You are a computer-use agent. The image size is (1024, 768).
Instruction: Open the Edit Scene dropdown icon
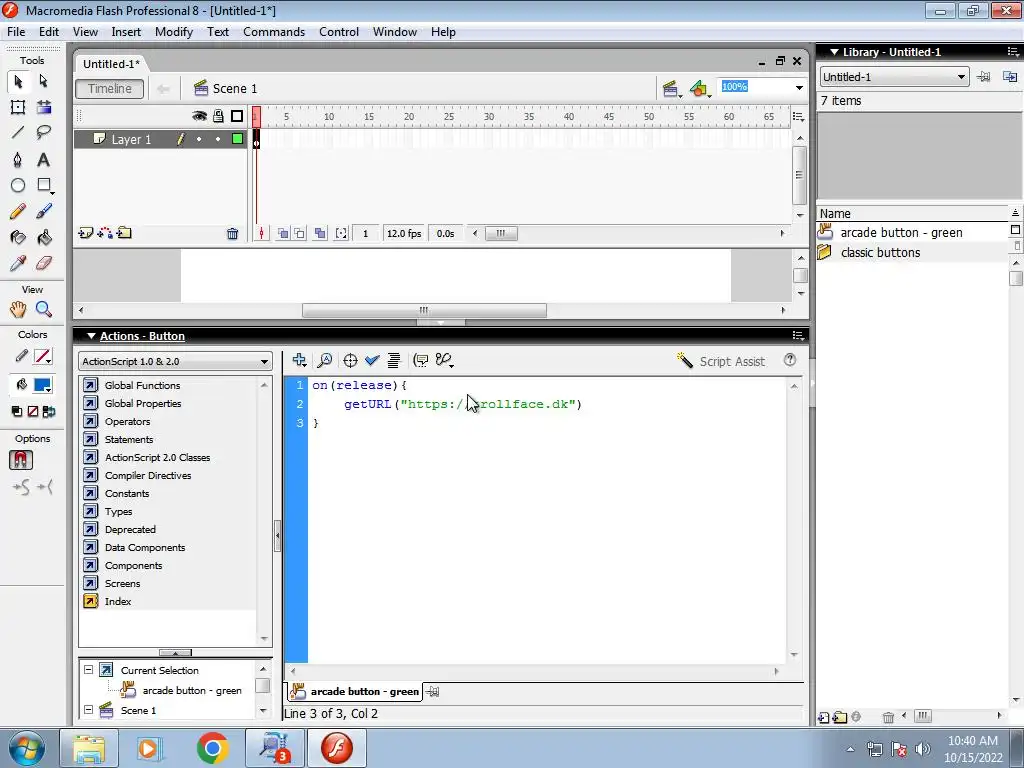(671, 89)
